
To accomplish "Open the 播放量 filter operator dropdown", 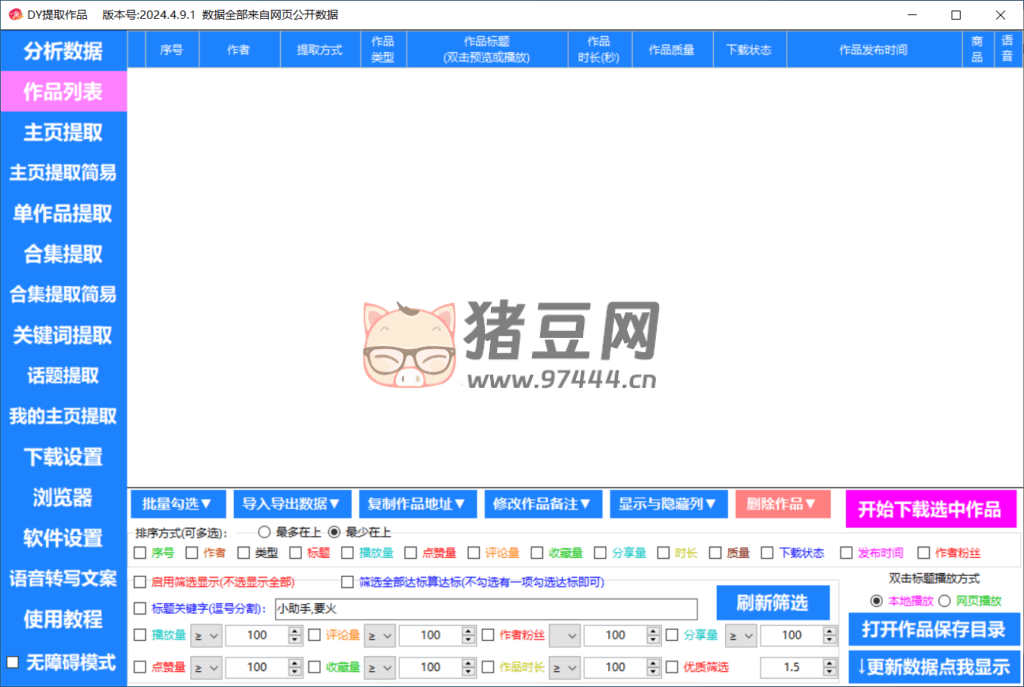I will pos(206,635).
